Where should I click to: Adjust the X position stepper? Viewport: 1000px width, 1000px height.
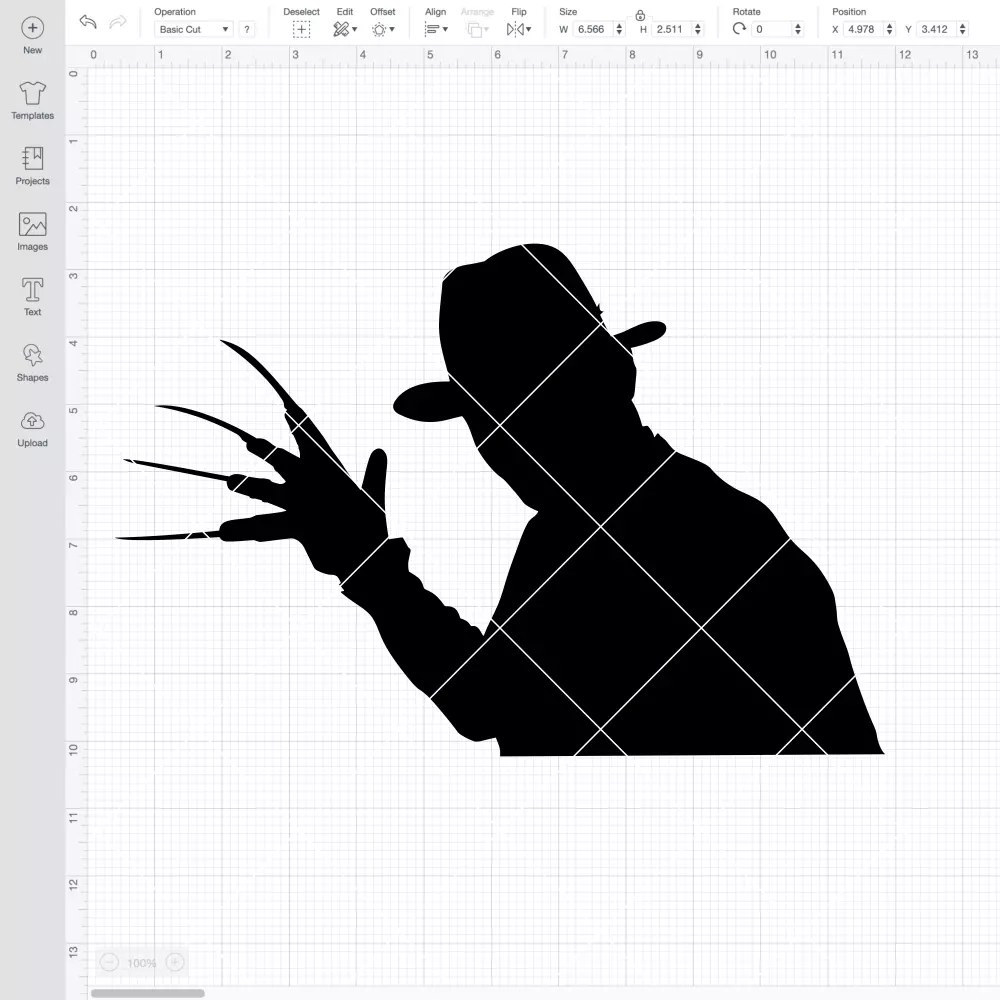[x=890, y=29]
